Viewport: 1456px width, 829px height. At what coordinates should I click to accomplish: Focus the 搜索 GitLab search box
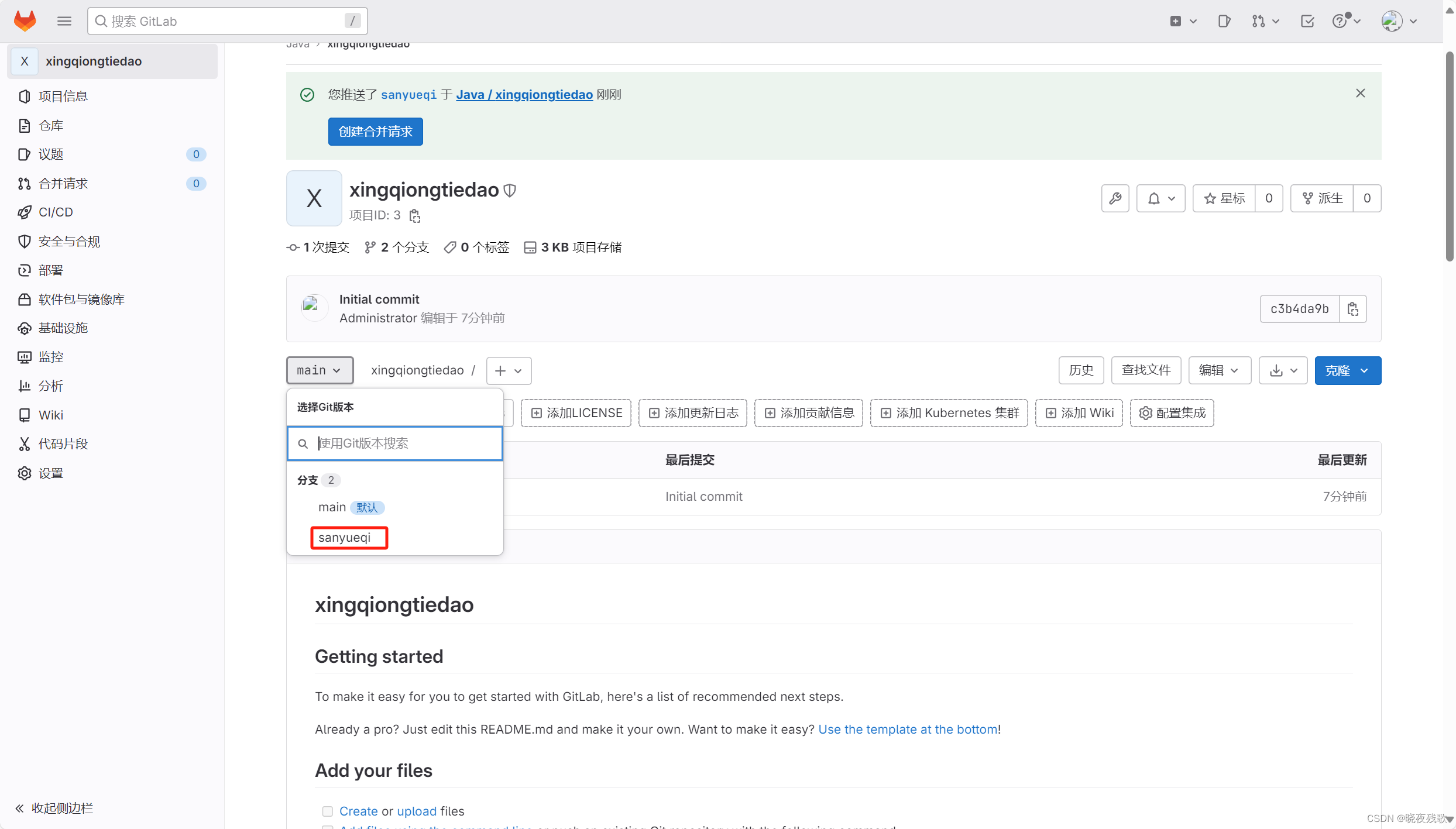pyautogui.click(x=228, y=21)
